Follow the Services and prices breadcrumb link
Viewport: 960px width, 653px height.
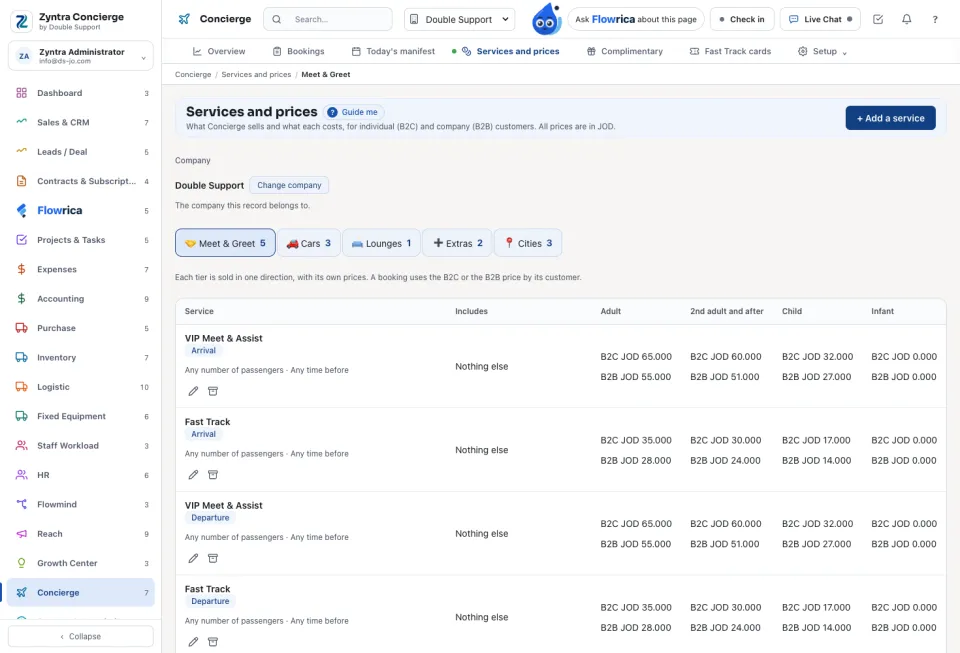[x=256, y=75]
